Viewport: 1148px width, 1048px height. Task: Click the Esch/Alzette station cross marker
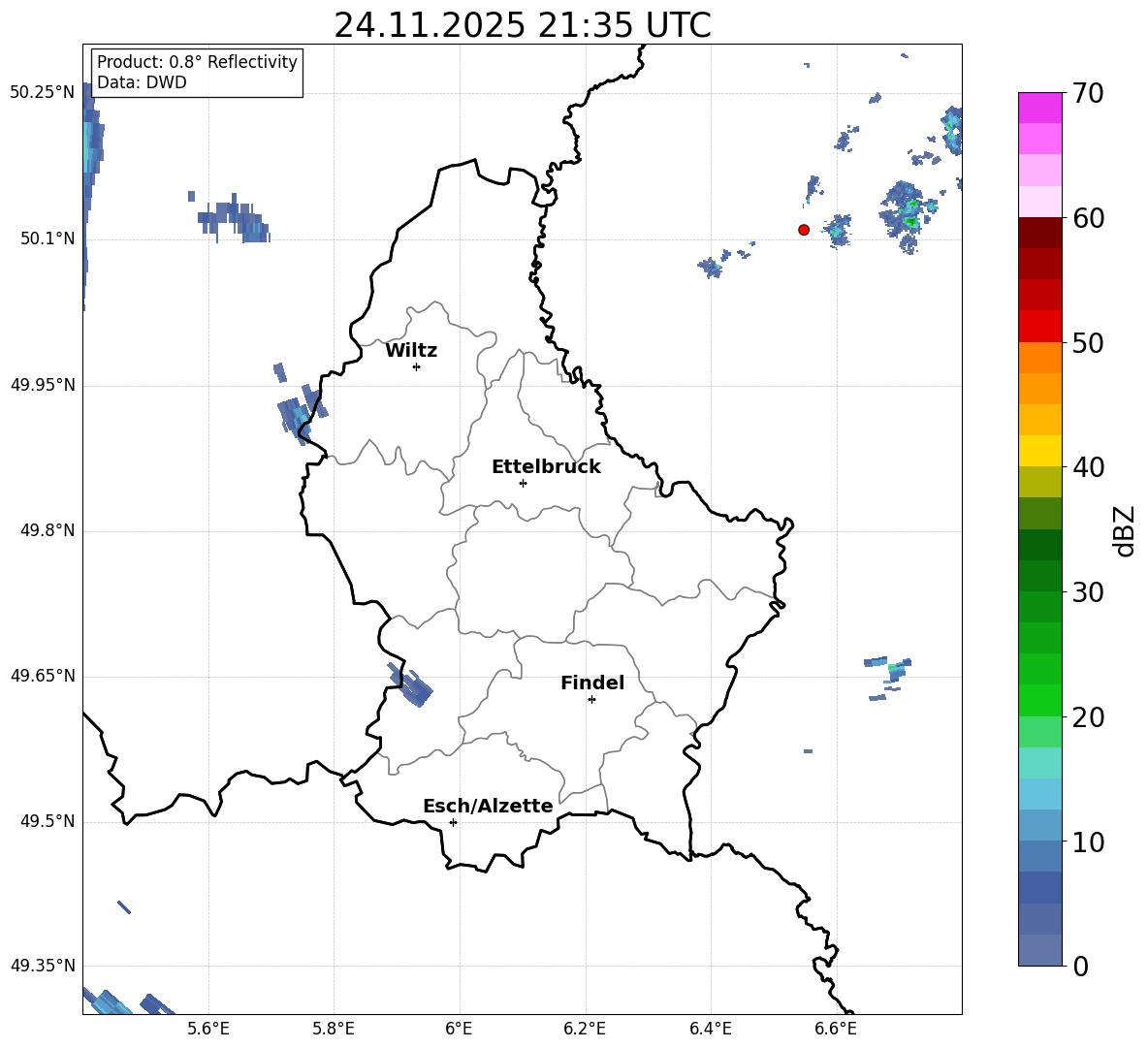pyautogui.click(x=453, y=822)
